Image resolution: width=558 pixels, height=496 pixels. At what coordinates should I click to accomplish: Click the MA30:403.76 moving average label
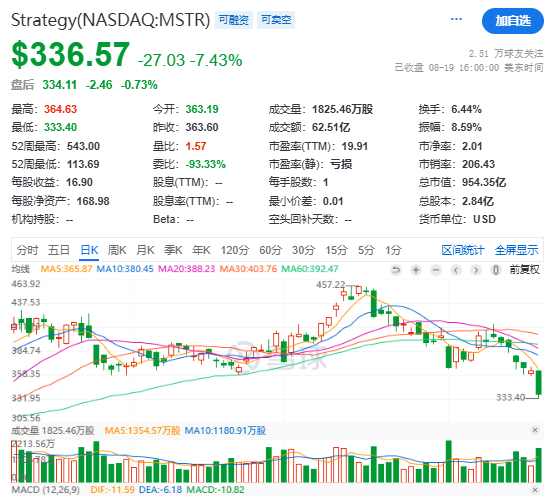click(248, 269)
